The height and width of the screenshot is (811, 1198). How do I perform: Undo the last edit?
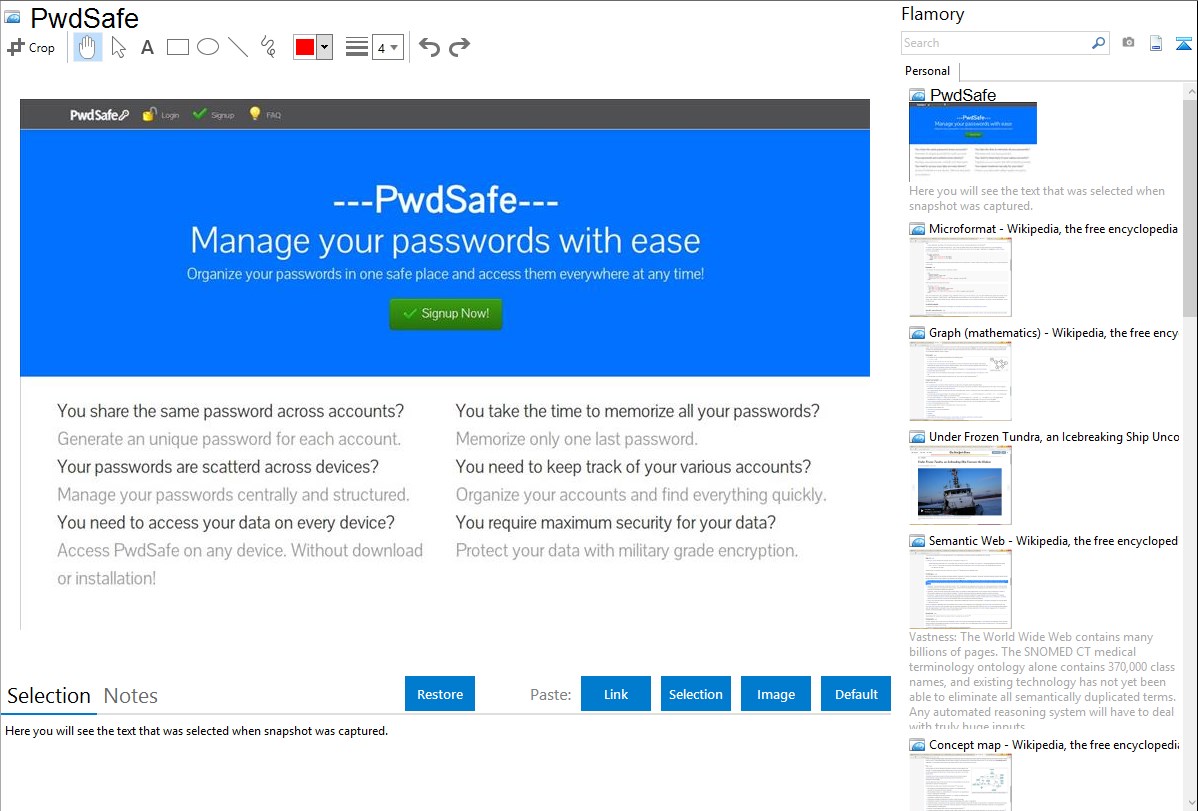[x=429, y=47]
